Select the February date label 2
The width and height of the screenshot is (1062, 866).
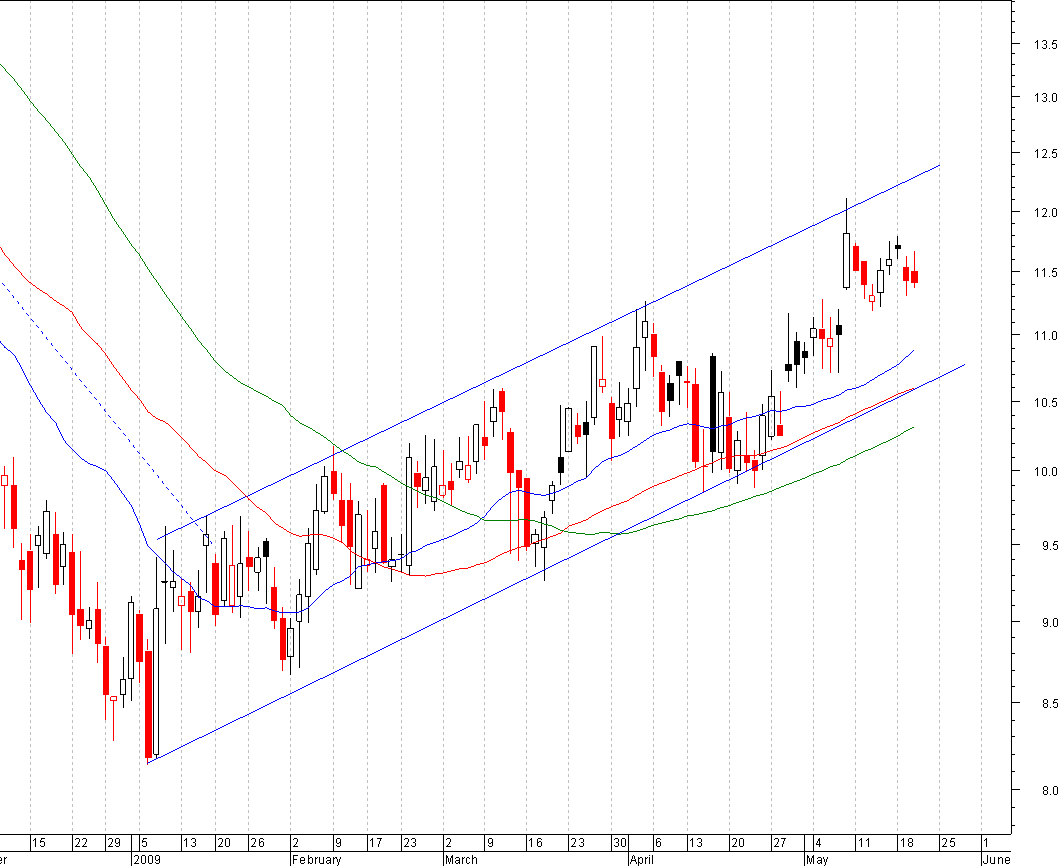click(x=295, y=843)
